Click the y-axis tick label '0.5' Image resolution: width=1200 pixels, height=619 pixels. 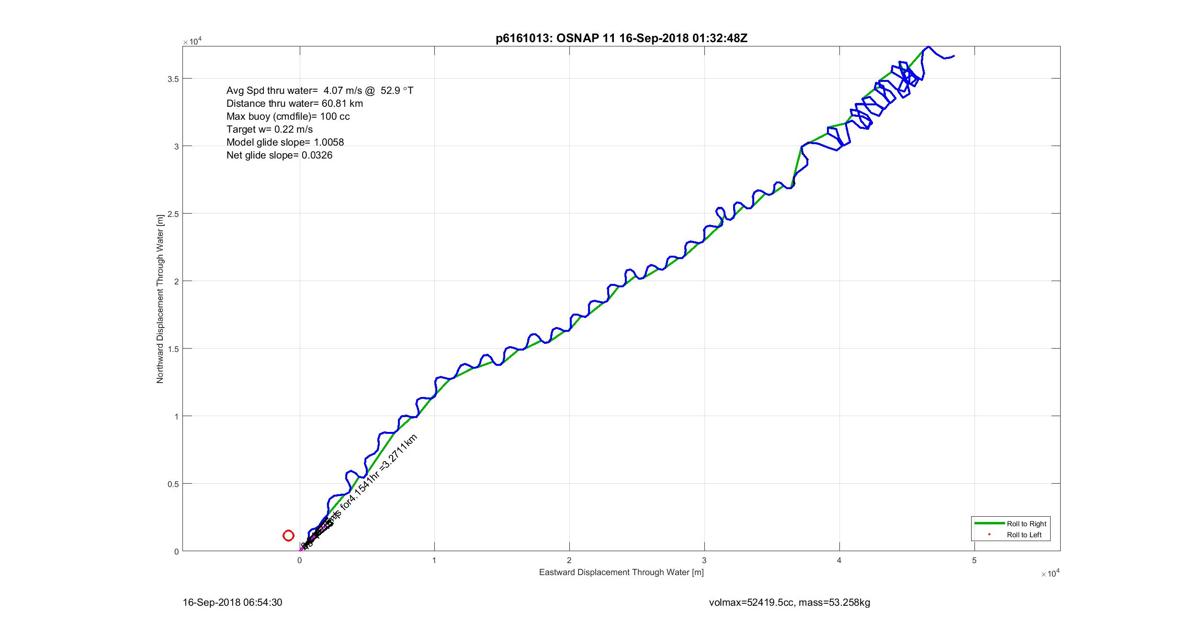pos(172,484)
